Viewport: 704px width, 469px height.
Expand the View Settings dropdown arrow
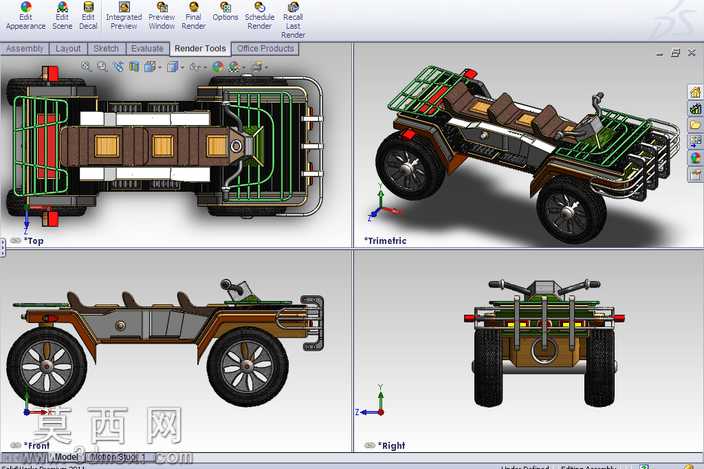[267, 68]
